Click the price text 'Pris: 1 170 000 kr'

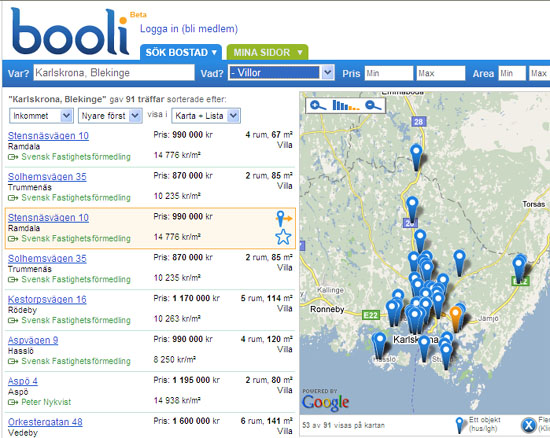187,298
